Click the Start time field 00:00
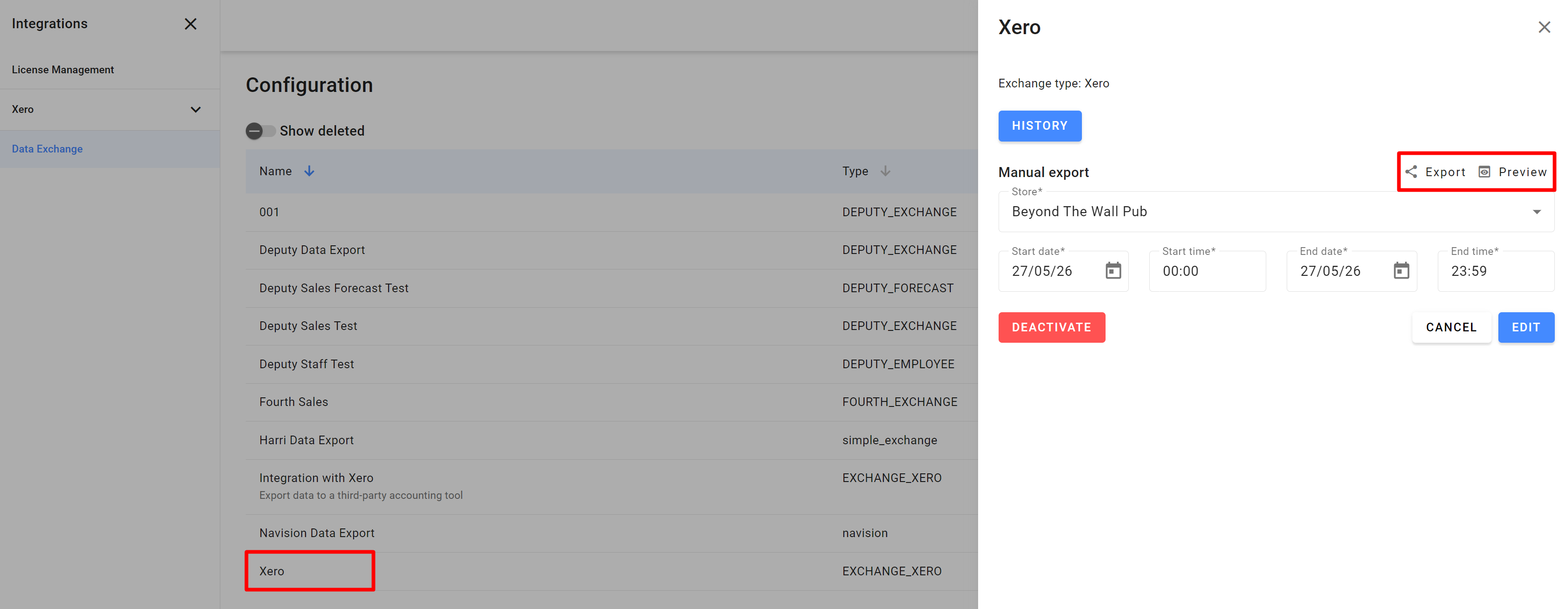This screenshot has width=1568, height=609. click(1207, 271)
